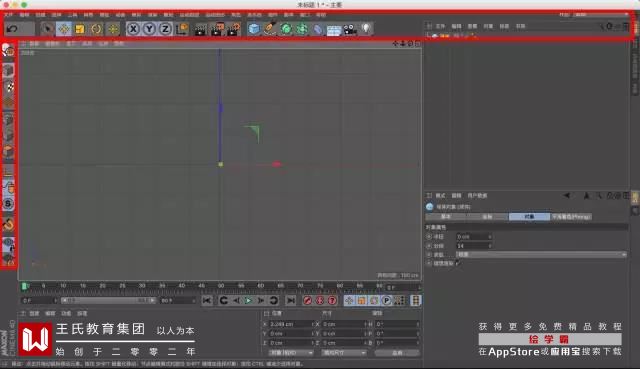Screen dimensions: 640x369
Task: Open object relative coordinate dropdown
Action: (291, 353)
